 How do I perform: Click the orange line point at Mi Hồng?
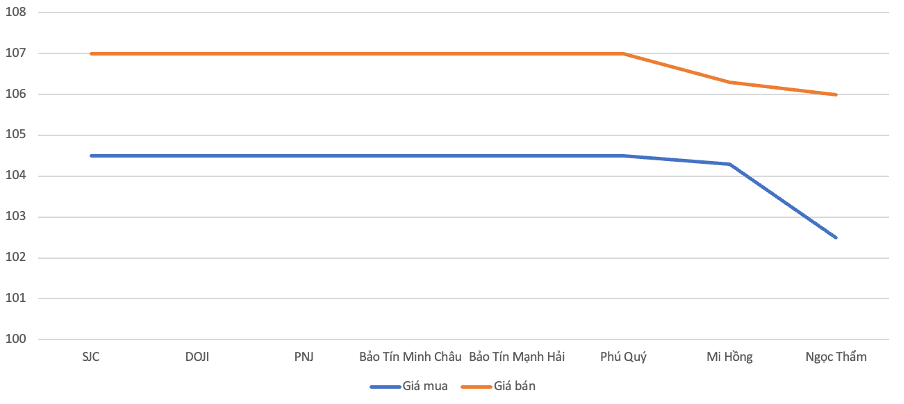click(730, 82)
